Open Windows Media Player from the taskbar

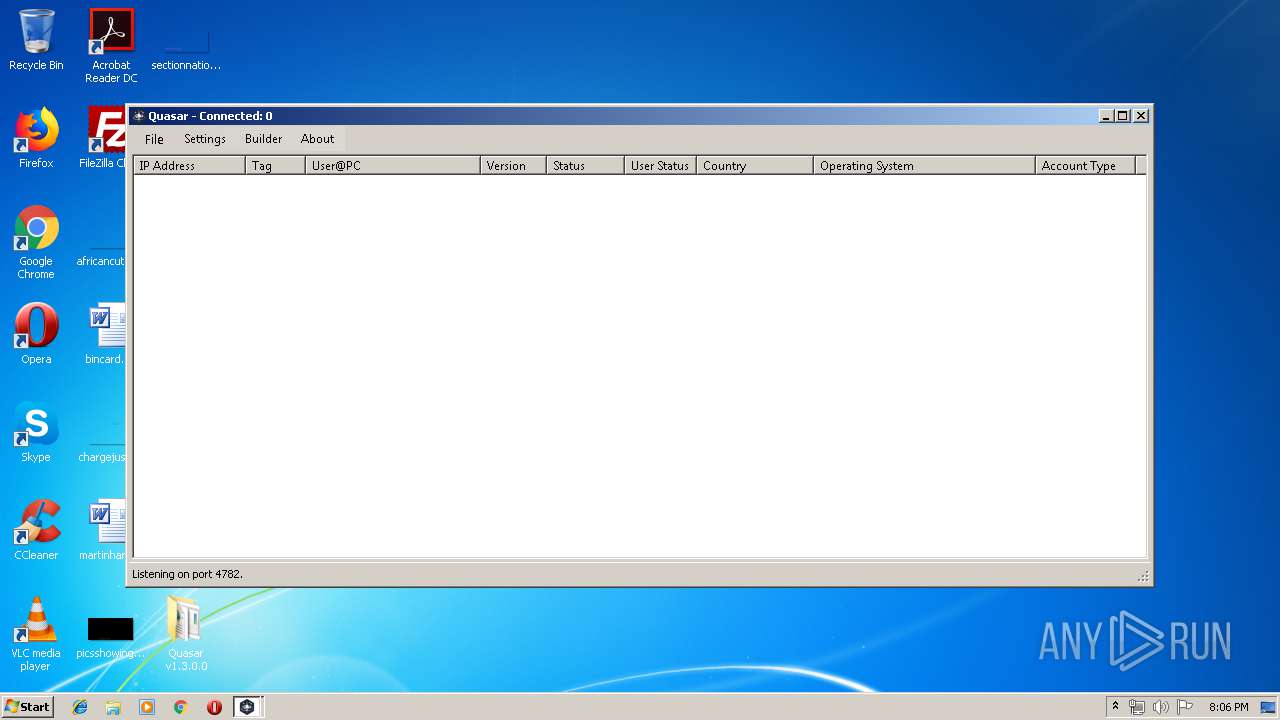point(147,707)
